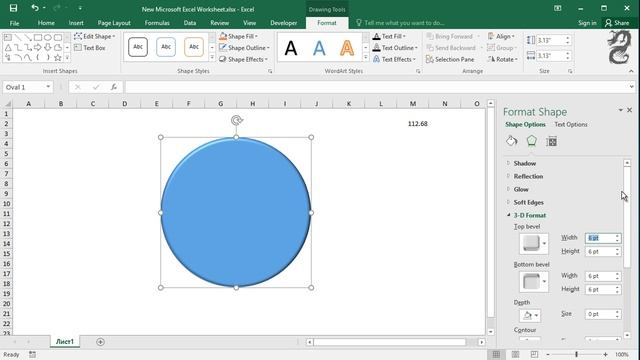Apply the blue WordArt A style
This screenshot has height=360, width=640.
click(319, 48)
